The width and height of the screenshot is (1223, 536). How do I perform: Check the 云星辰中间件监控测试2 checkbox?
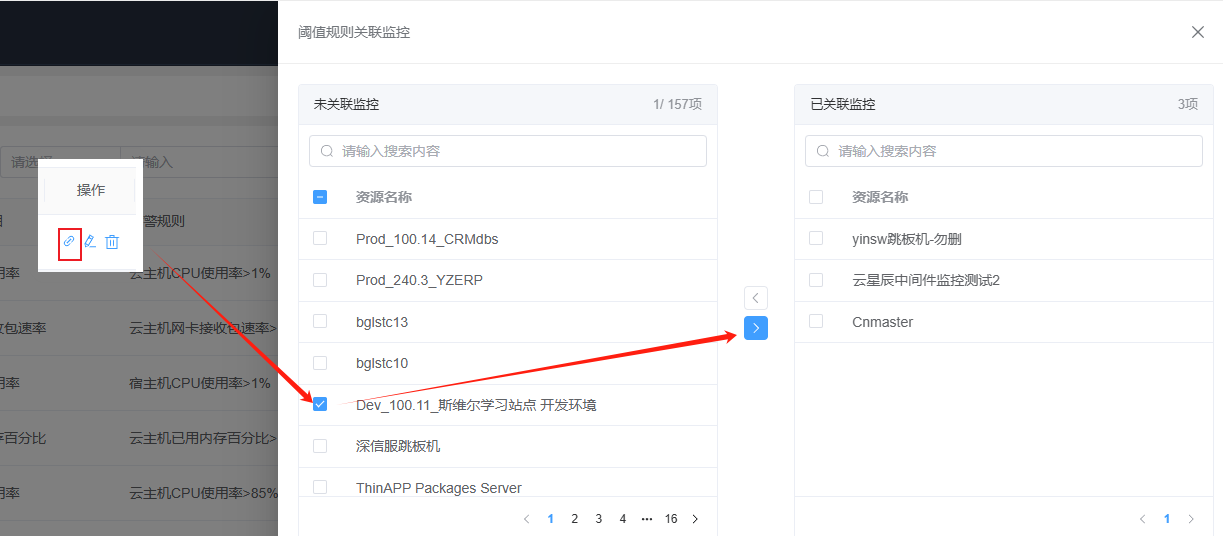tap(816, 280)
